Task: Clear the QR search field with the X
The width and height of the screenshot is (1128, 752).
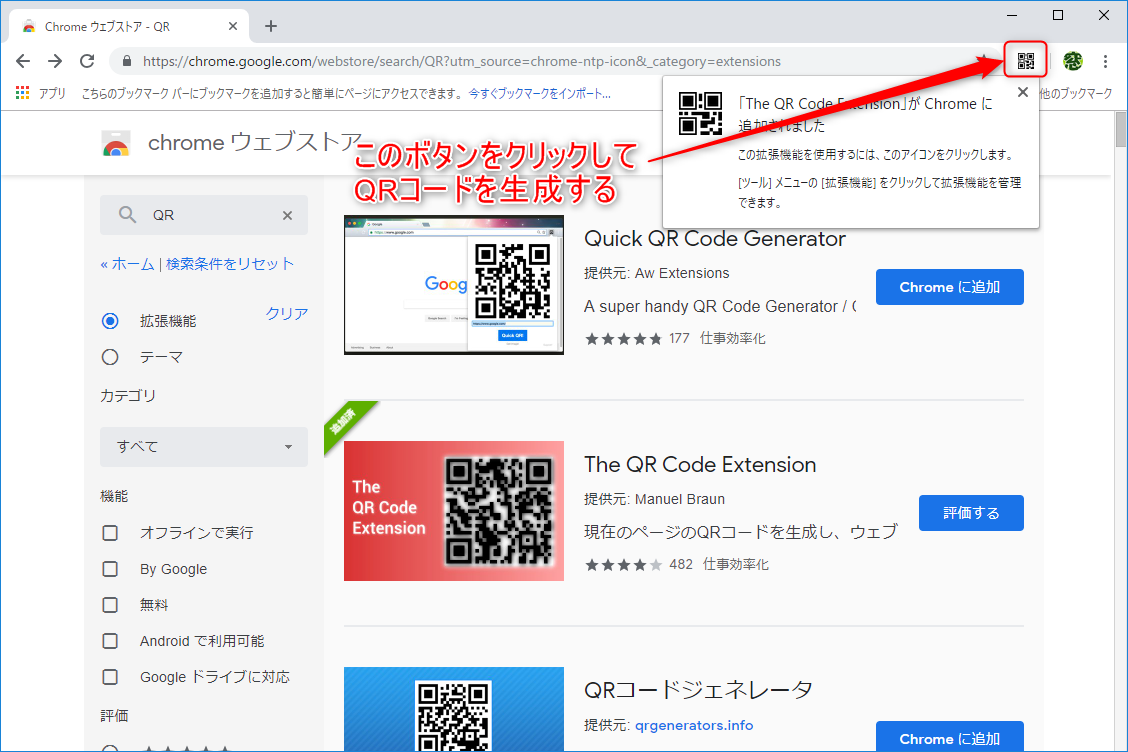Action: click(287, 214)
